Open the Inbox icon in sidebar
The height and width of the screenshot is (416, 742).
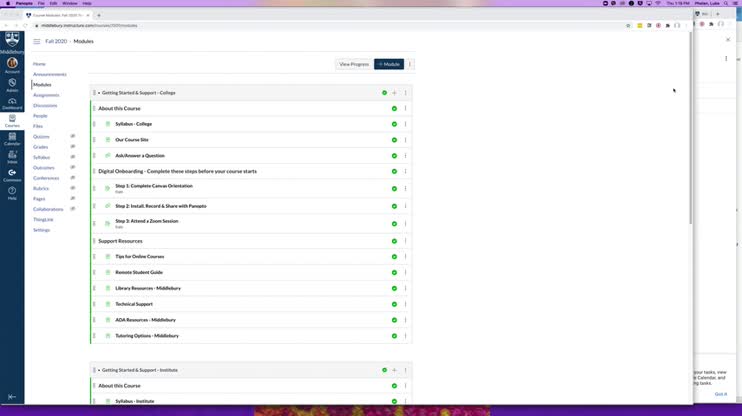tap(12, 157)
